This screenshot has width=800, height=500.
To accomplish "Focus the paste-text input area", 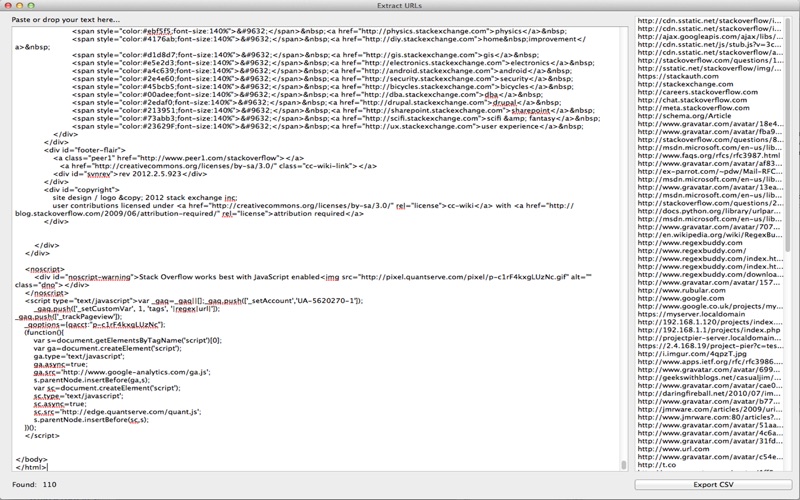I will click(x=316, y=249).
